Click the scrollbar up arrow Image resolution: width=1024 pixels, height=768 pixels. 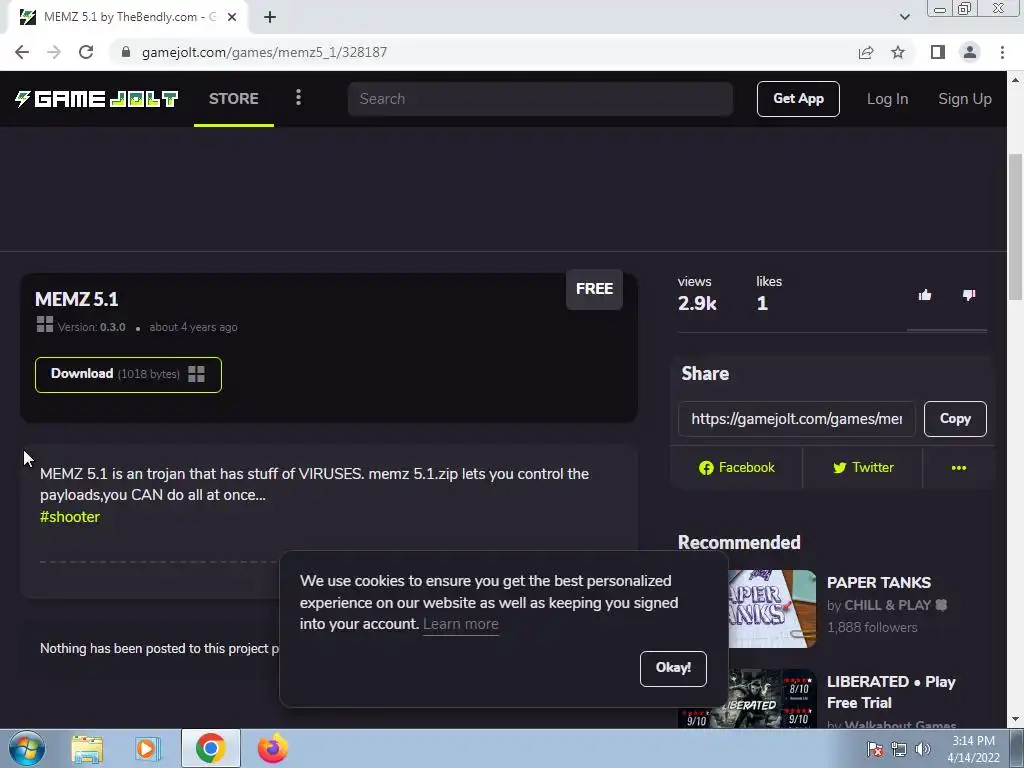[x=1015, y=80]
